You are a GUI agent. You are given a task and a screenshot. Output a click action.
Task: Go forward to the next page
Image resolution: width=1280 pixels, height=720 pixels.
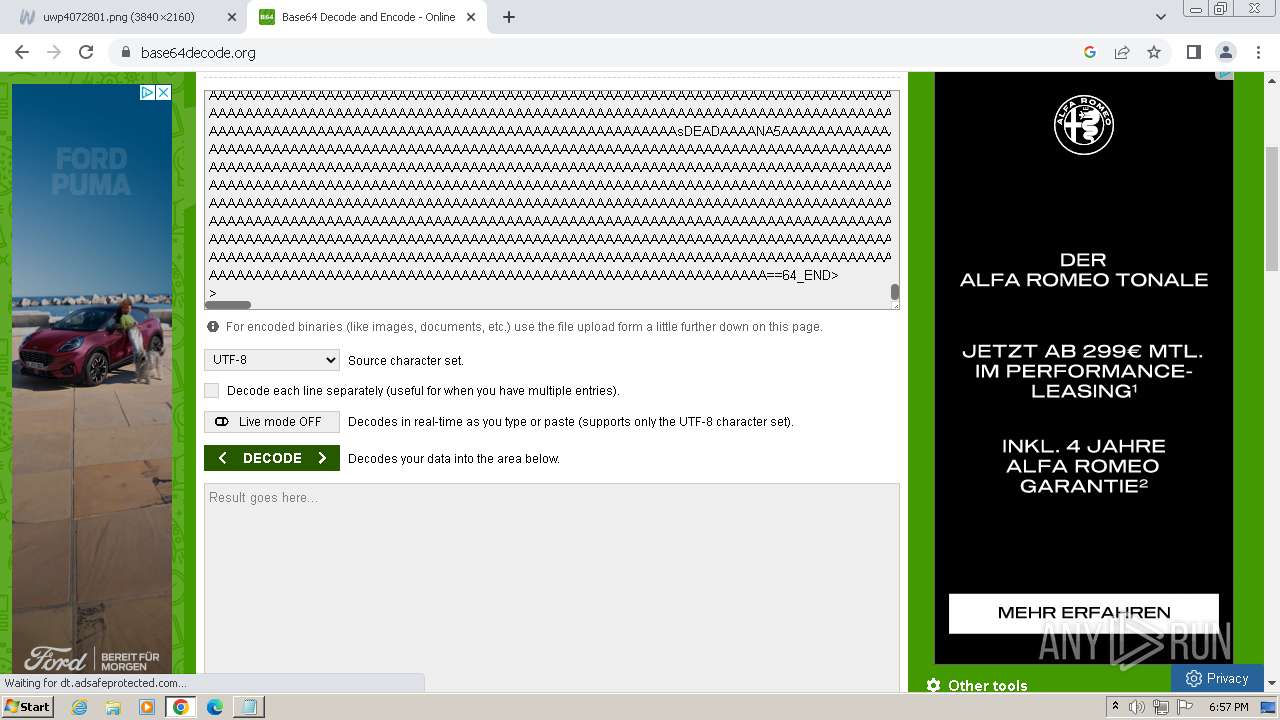click(54, 52)
